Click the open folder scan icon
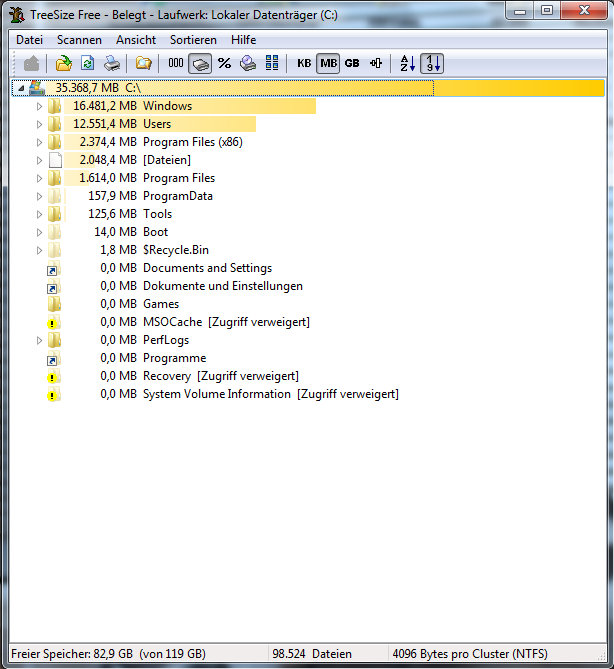Image resolution: width=614 pixels, height=669 pixels. pos(64,64)
